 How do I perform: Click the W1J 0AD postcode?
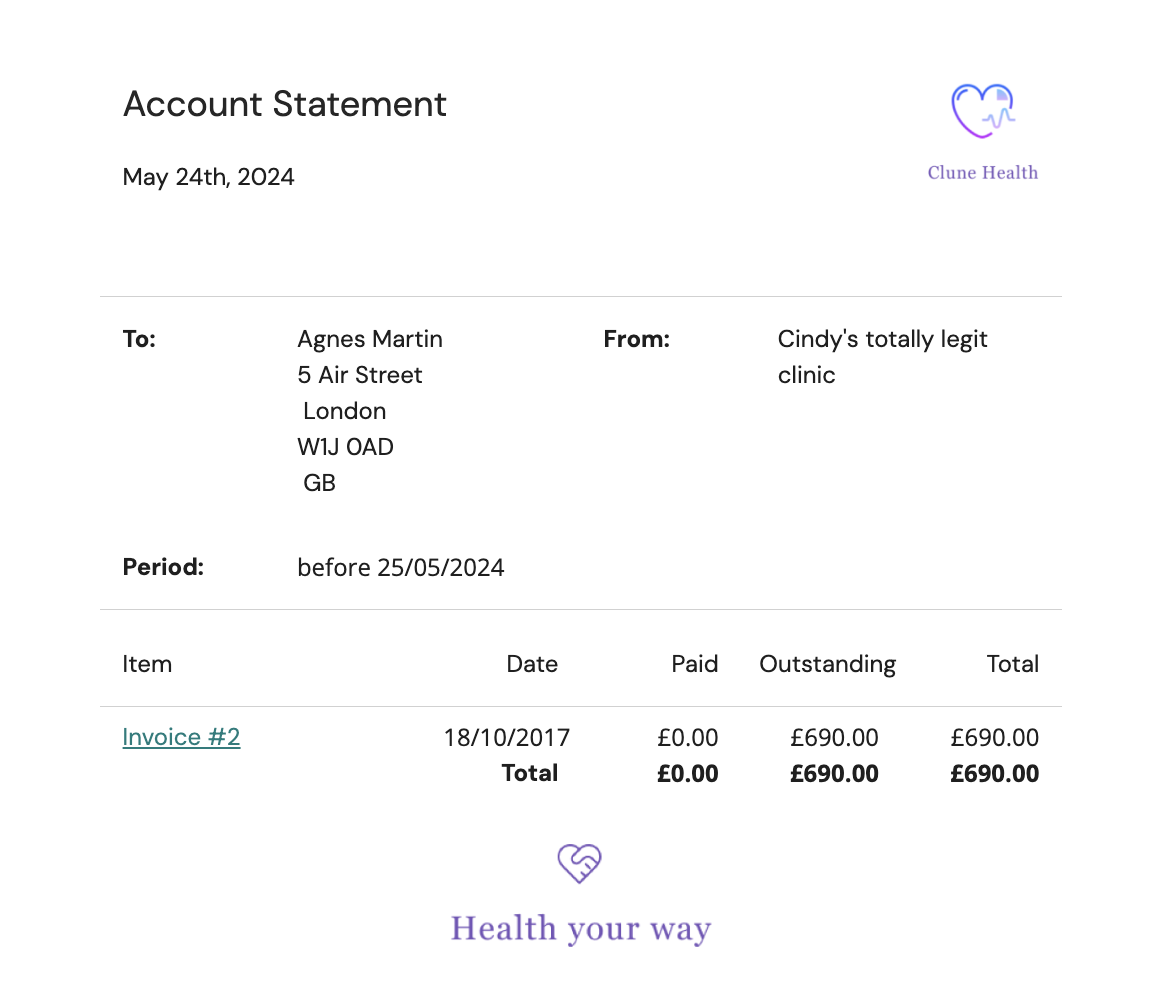(x=345, y=447)
